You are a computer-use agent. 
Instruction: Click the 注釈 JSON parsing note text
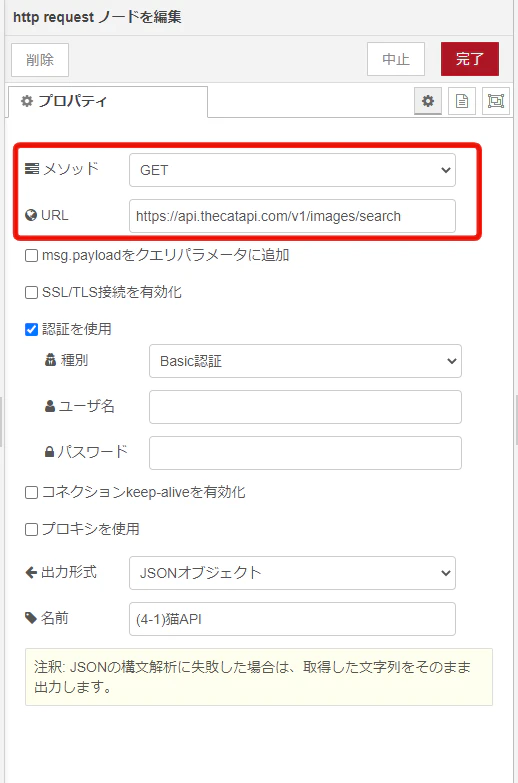[252, 677]
